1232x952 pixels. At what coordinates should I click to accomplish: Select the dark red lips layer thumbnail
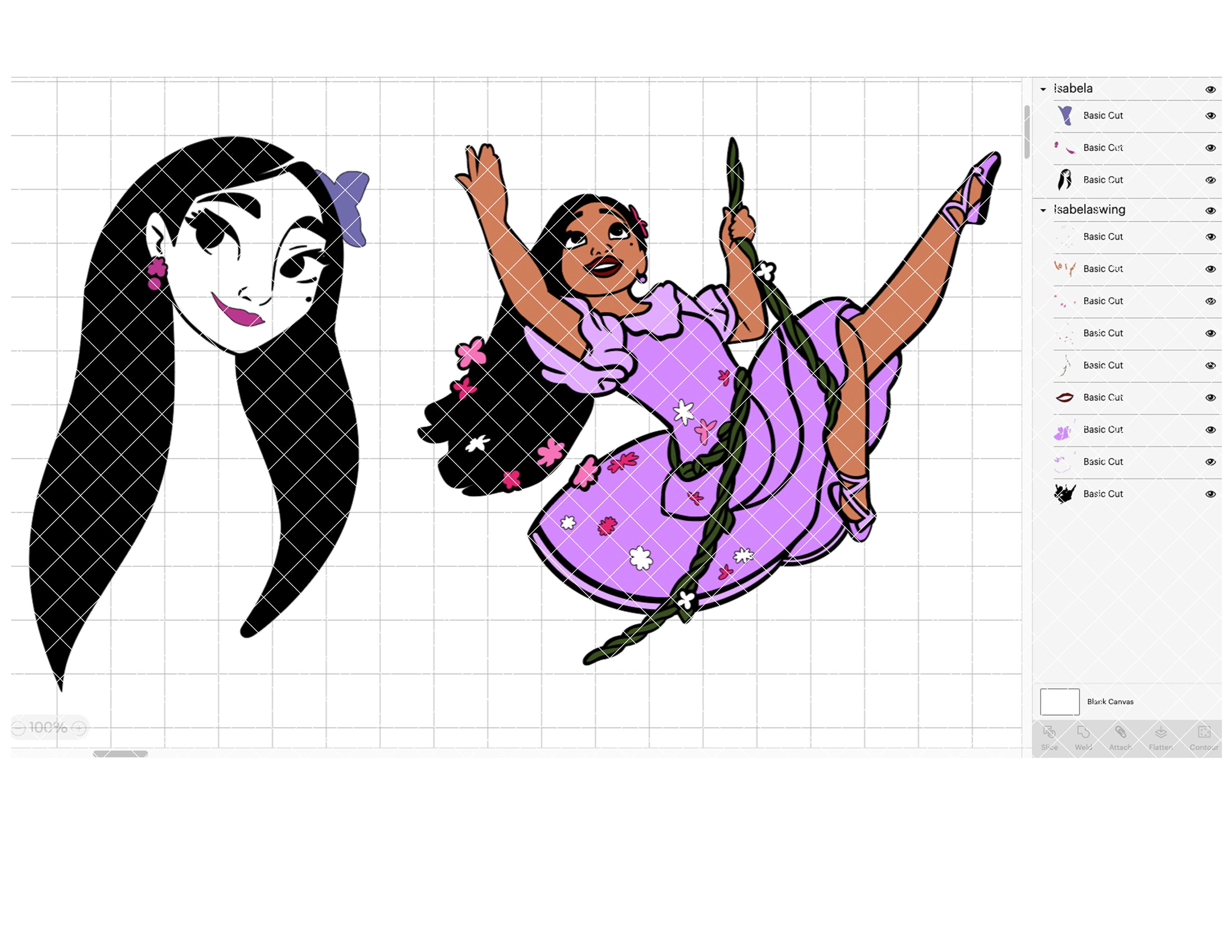tap(1064, 397)
